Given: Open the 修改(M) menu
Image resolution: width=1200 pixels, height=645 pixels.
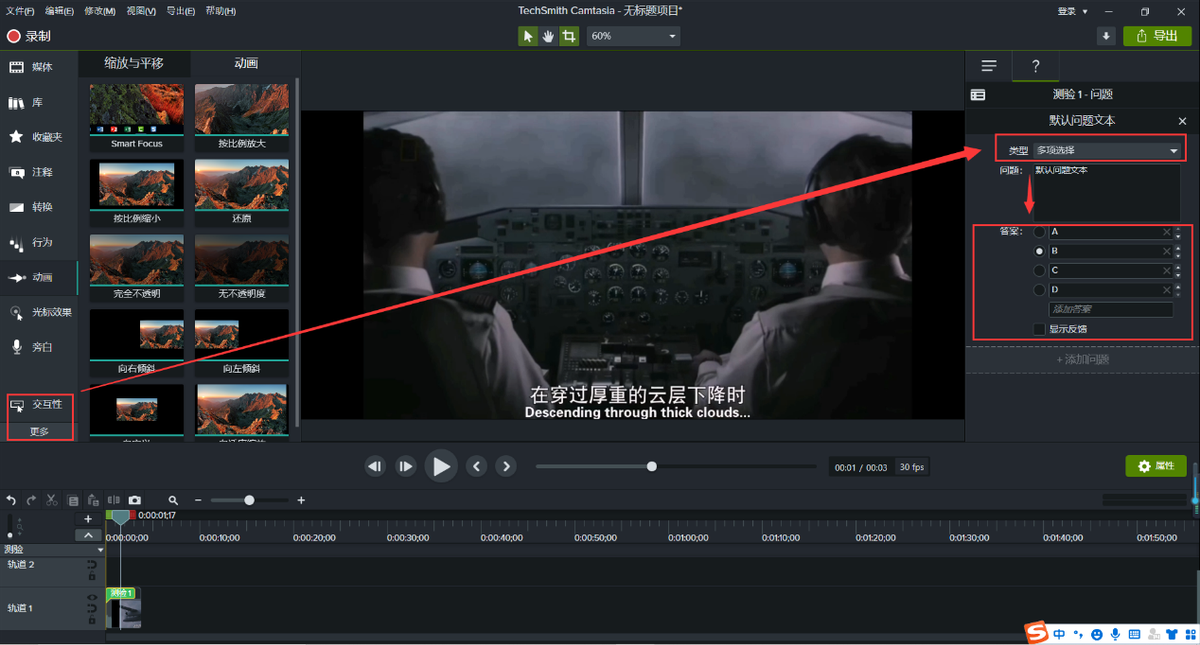Looking at the screenshot, I should 100,11.
